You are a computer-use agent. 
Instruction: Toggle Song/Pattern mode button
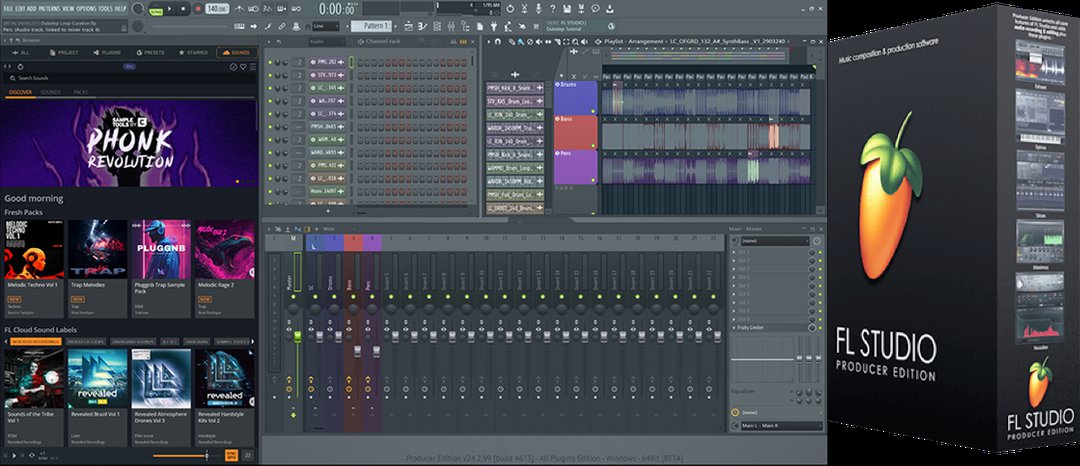[156, 12]
